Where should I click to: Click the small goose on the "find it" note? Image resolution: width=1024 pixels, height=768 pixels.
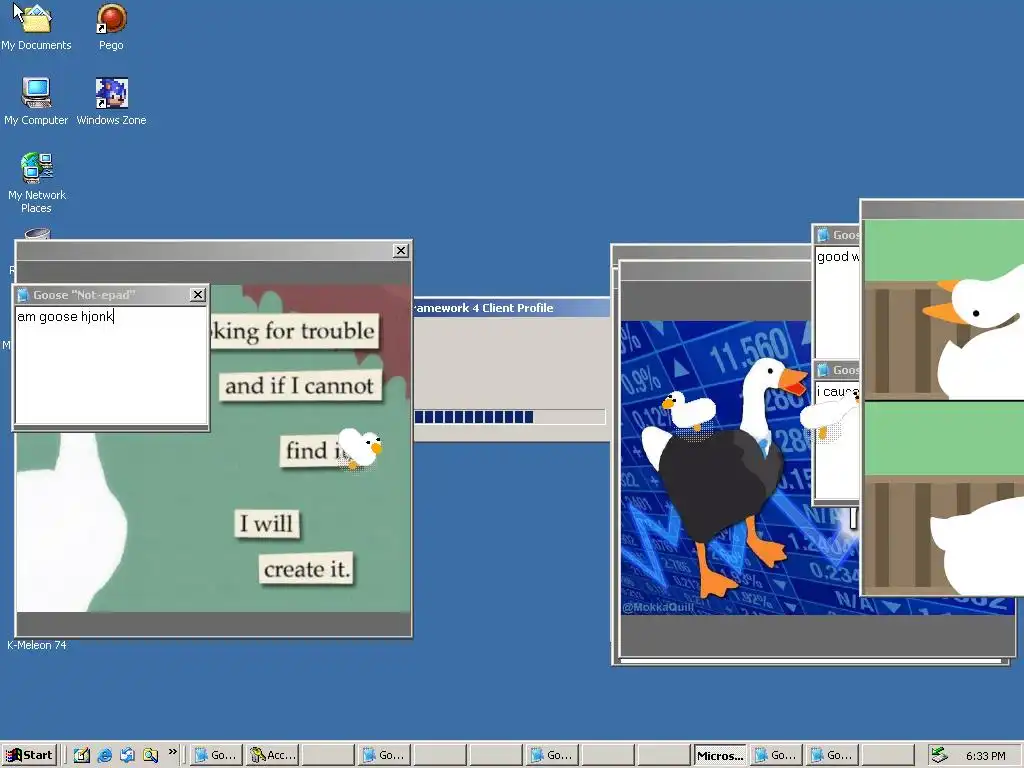(x=359, y=448)
